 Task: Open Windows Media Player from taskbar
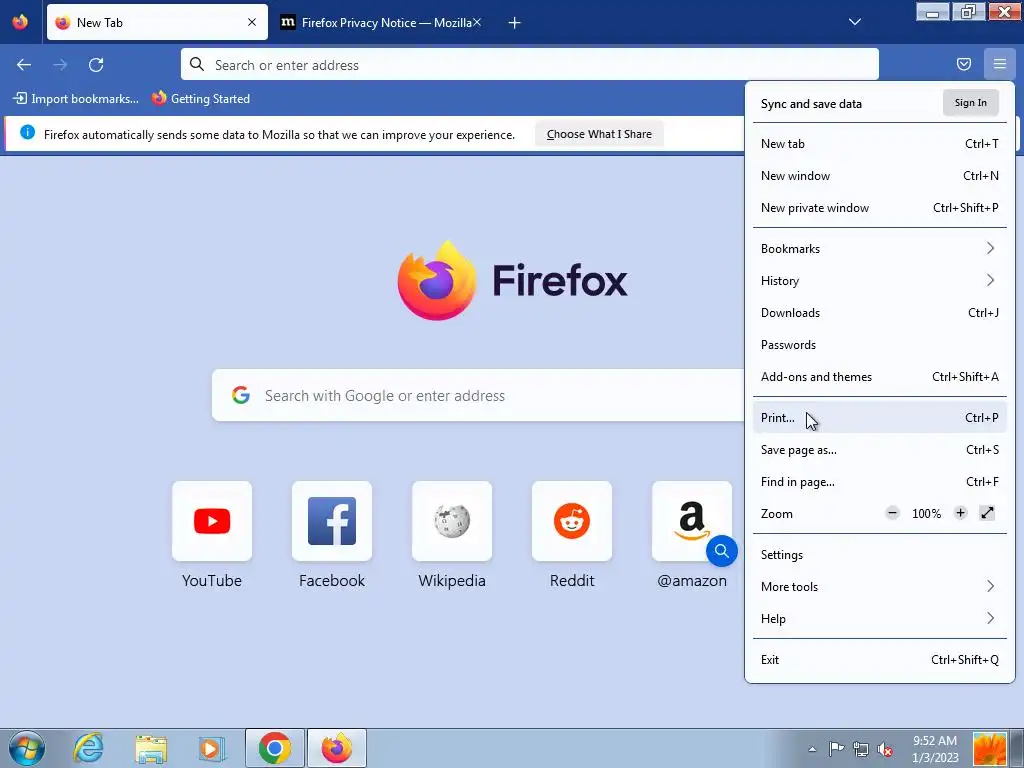212,748
